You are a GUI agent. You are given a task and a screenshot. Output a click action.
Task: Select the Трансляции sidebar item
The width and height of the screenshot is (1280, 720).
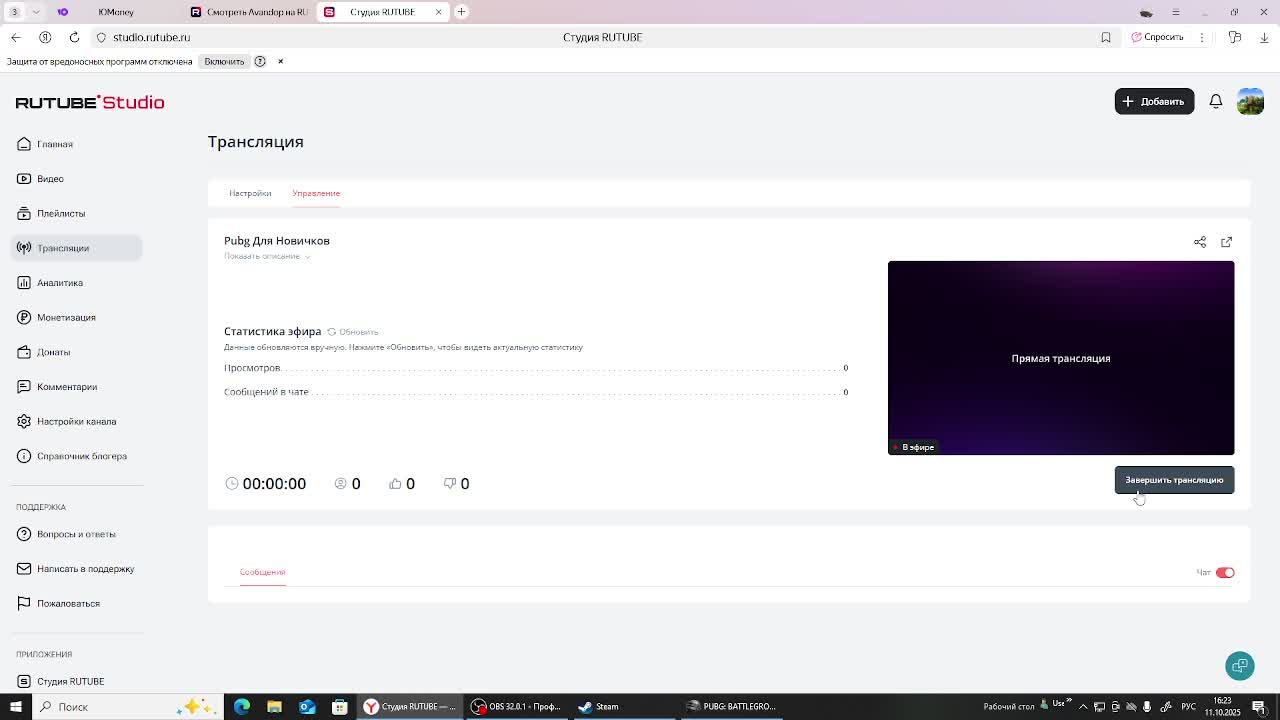[77, 248]
